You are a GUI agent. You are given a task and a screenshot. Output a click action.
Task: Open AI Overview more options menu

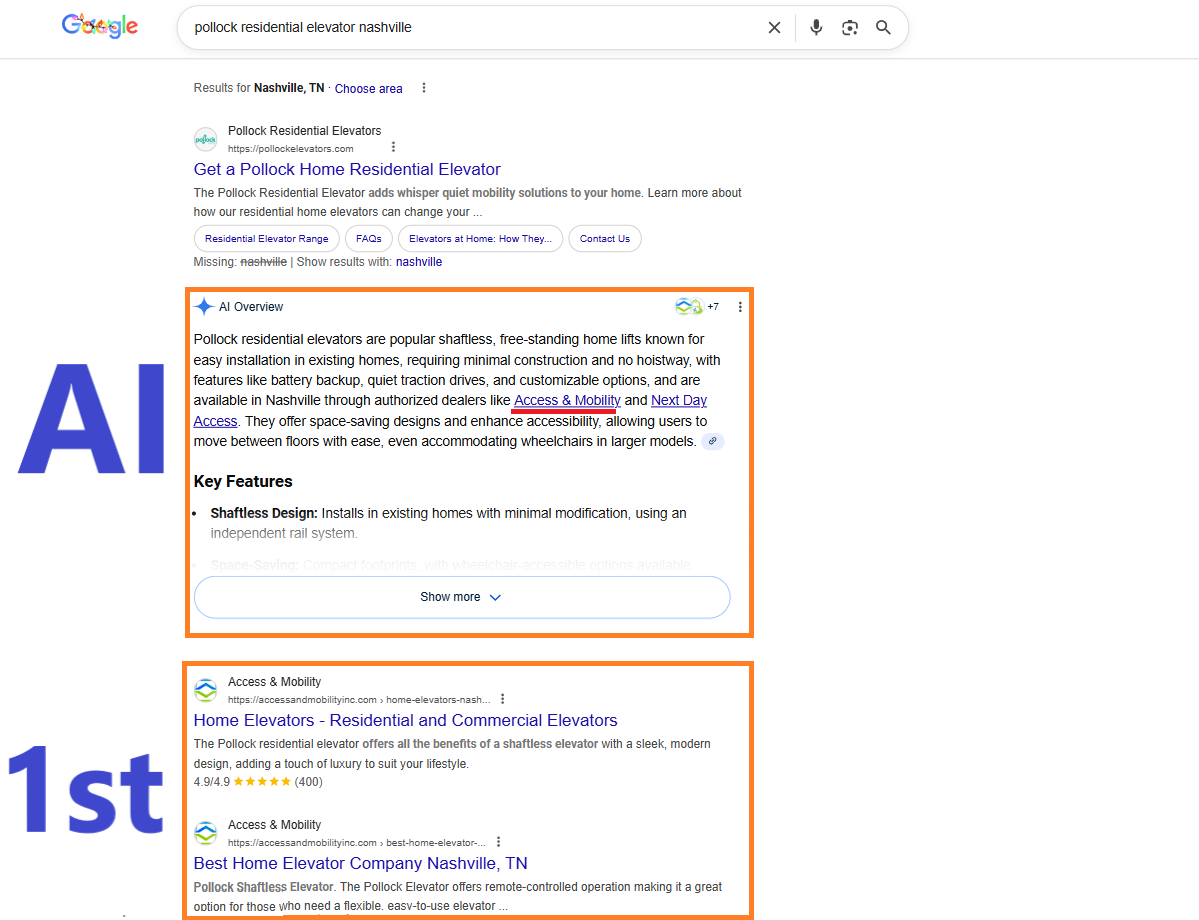pos(739,307)
